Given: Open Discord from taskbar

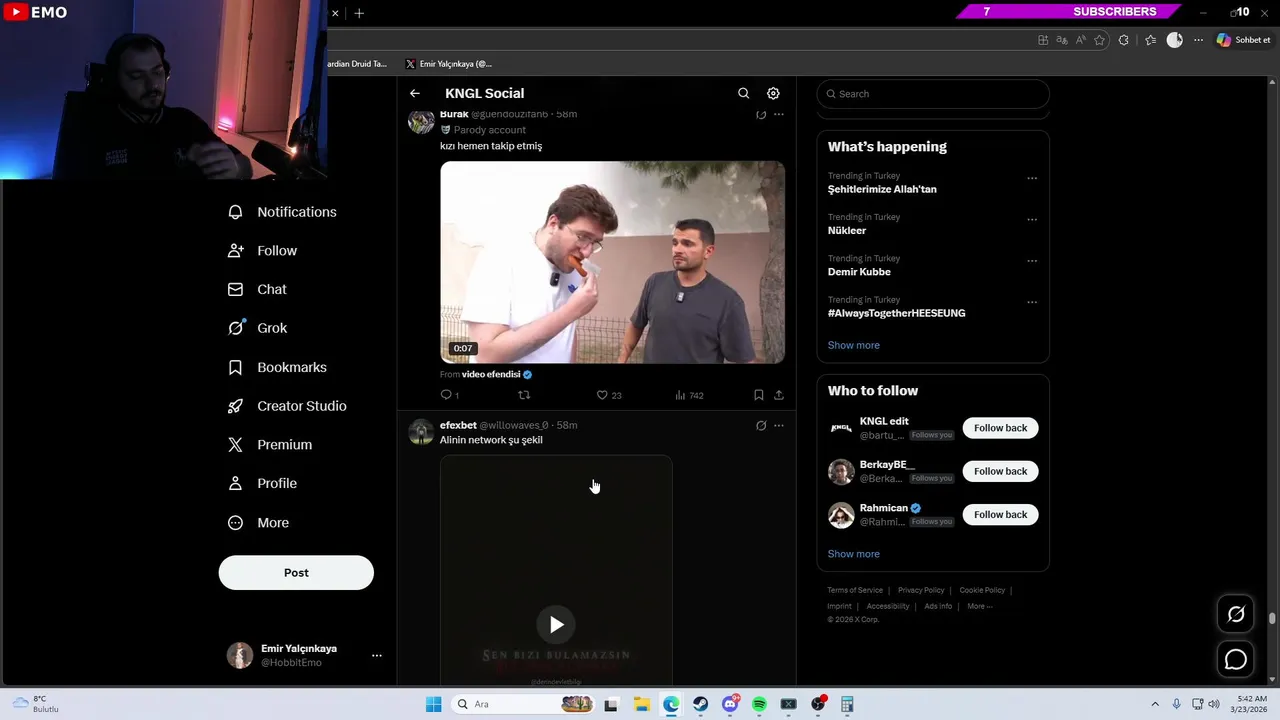Looking at the screenshot, I should pos(730,704).
